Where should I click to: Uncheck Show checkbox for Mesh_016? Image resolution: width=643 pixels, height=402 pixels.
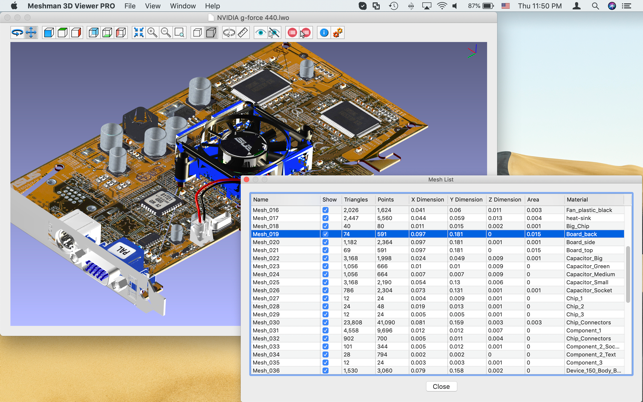(x=325, y=210)
